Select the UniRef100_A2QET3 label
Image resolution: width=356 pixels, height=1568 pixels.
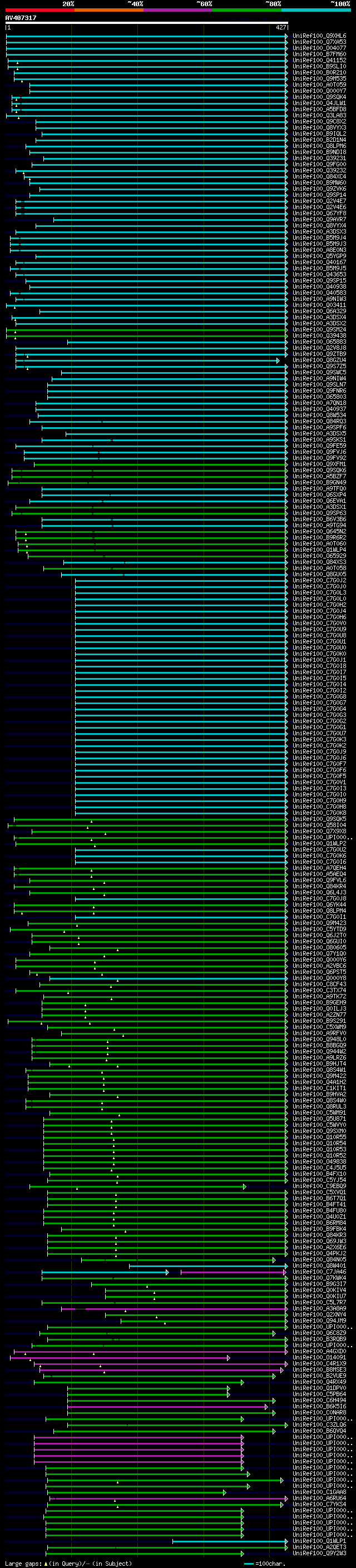(x=319, y=1547)
